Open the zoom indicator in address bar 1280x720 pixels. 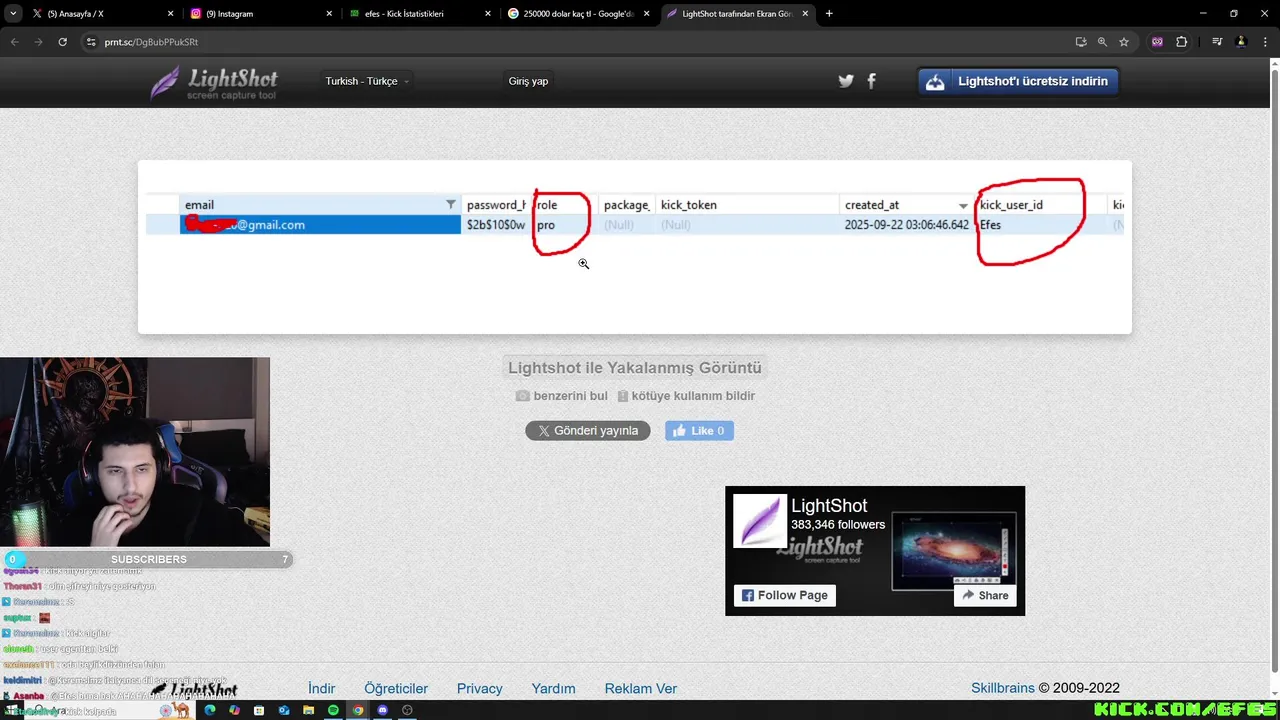1102,42
